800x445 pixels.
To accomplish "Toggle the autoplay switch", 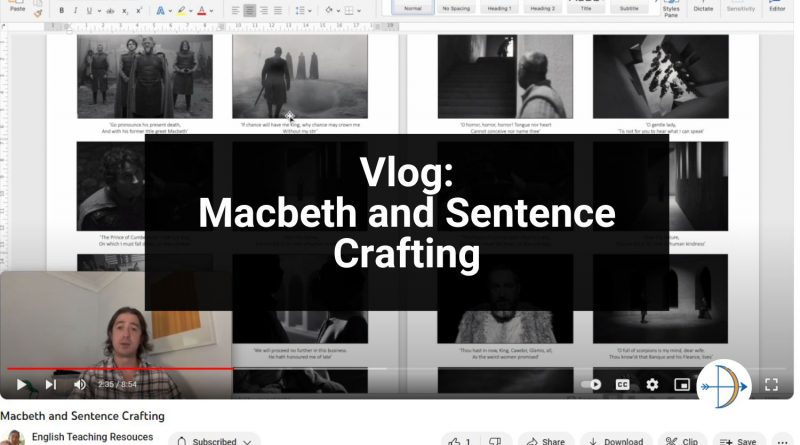I will tap(592, 384).
